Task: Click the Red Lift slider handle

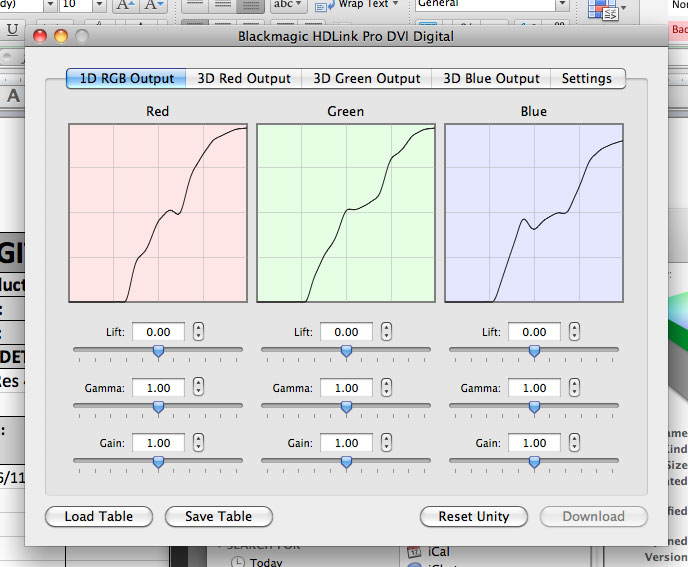Action: tap(158, 351)
